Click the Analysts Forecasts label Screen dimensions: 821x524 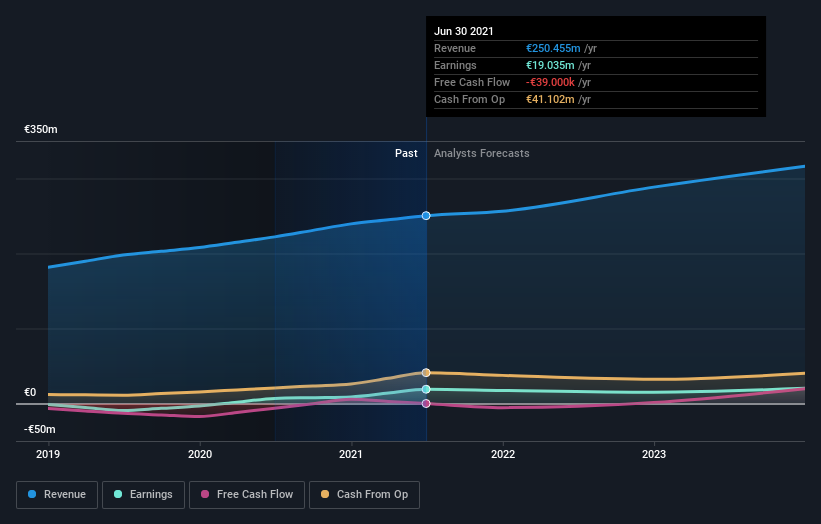pos(482,153)
